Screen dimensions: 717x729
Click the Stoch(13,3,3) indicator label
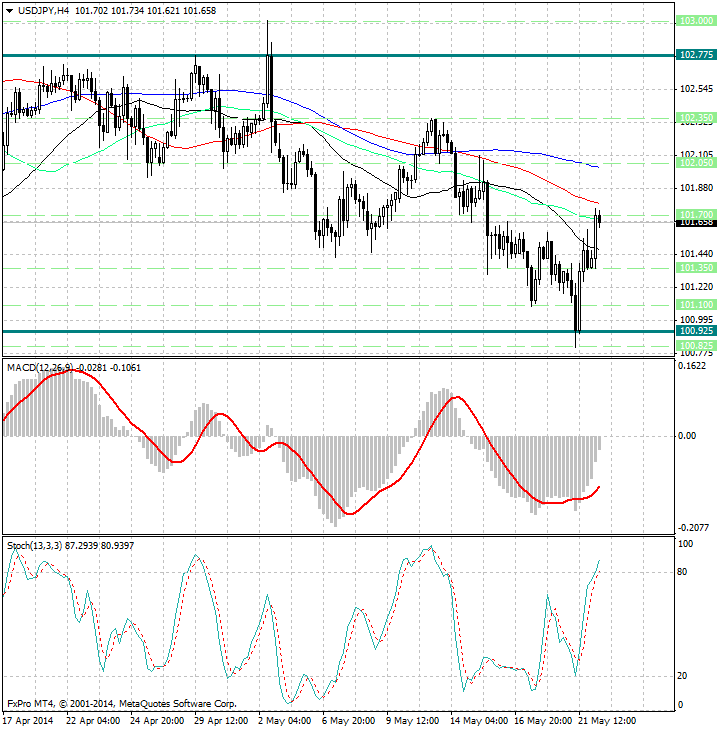pos(35,545)
